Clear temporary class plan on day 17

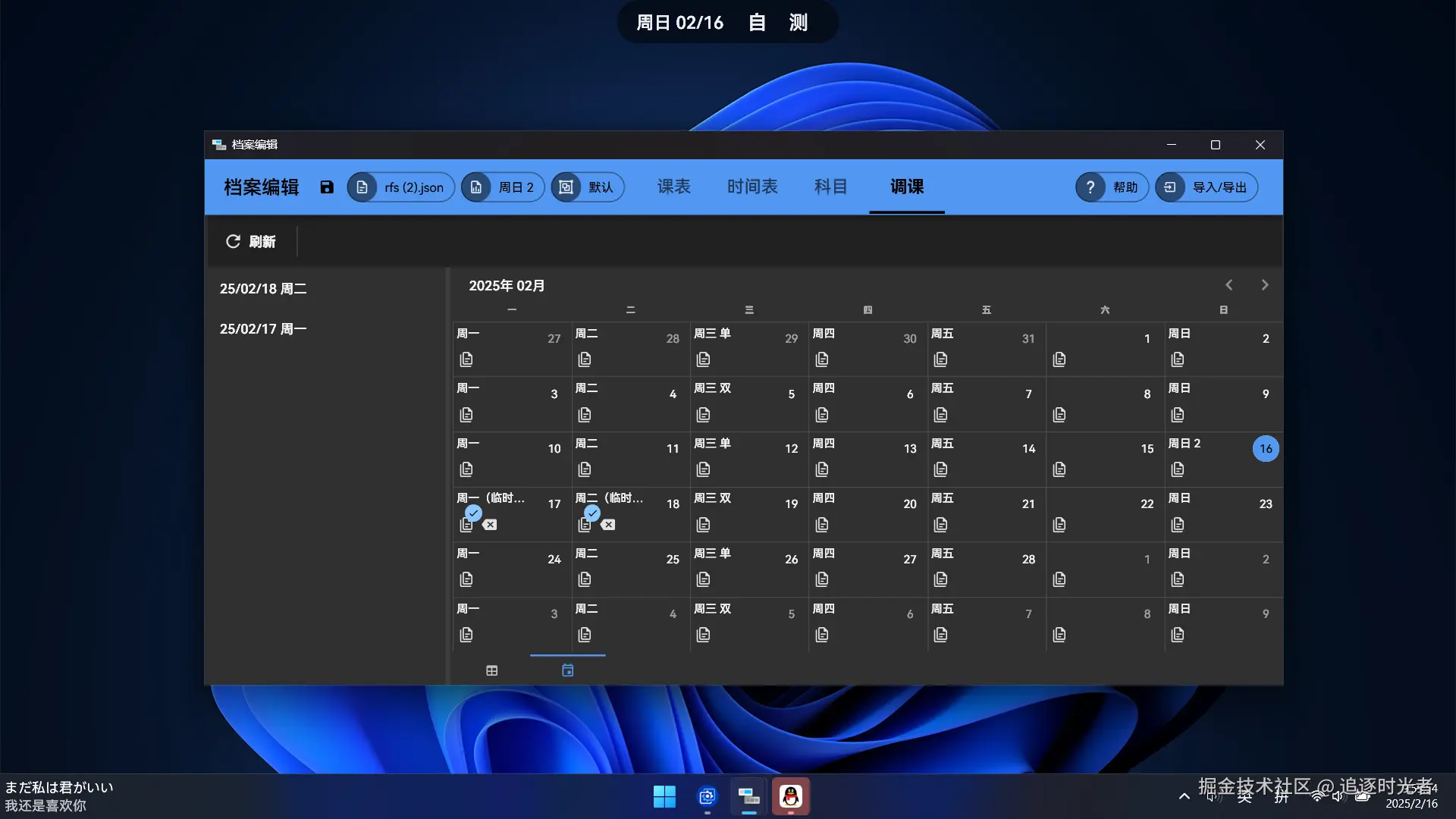pyautogui.click(x=490, y=525)
